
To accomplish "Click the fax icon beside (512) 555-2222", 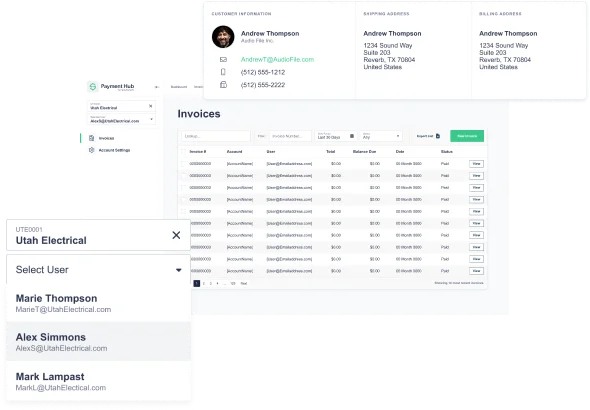I will tap(223, 85).
